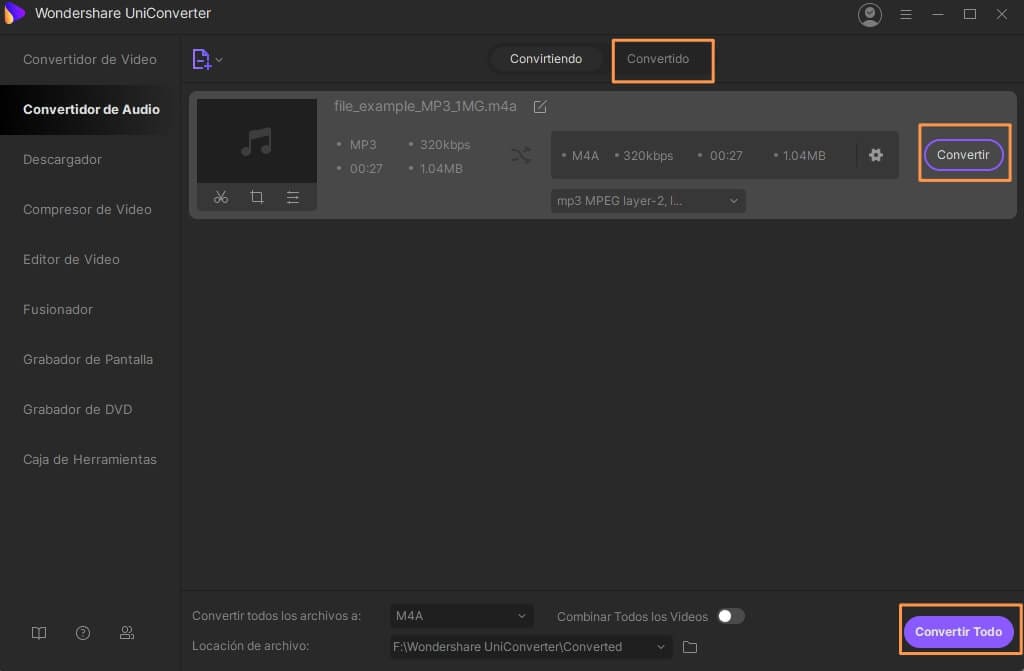1024x671 pixels.
Task: Open the help question mark icon
Action: [83, 632]
